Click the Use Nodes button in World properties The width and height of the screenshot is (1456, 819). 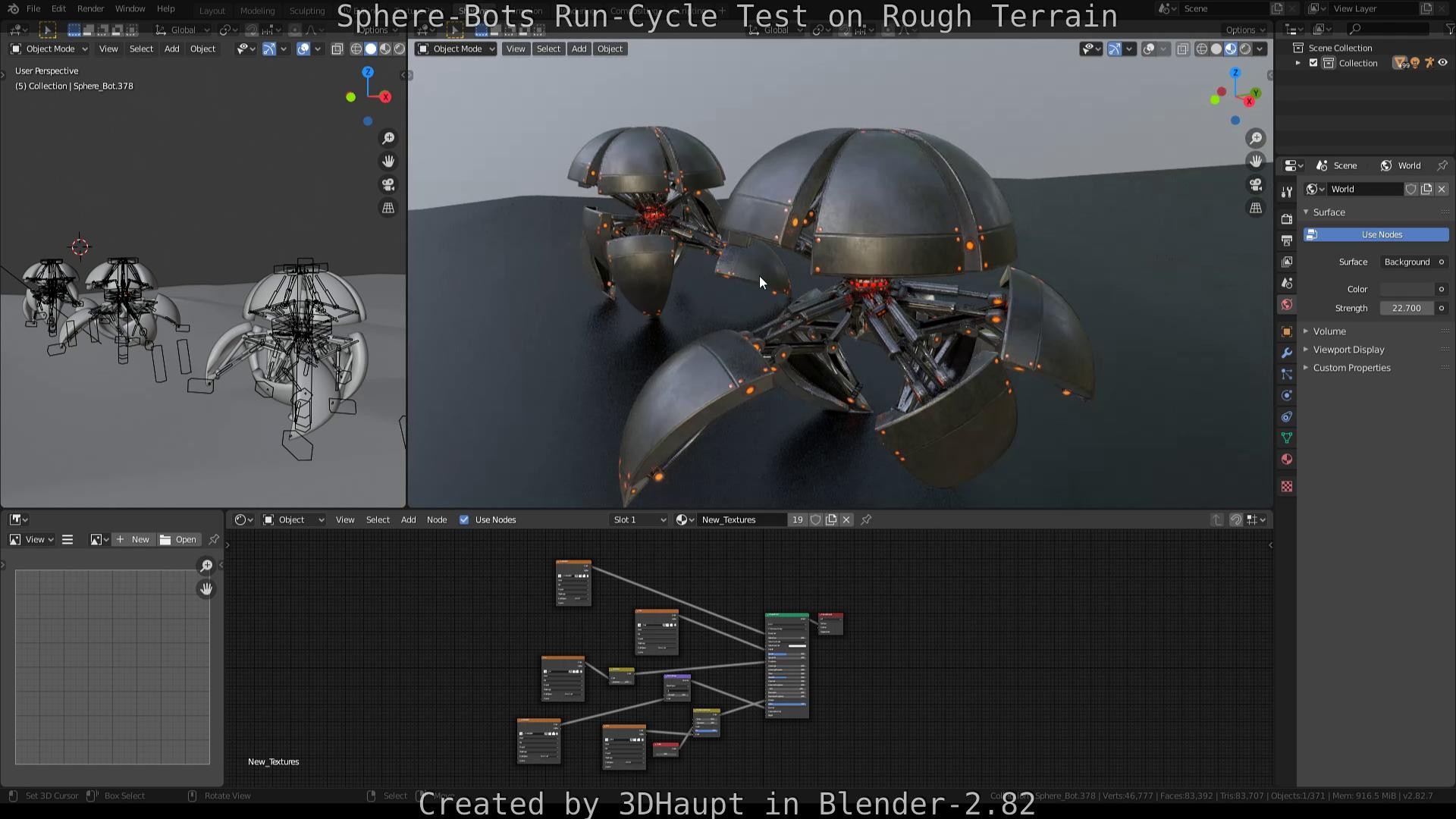pyautogui.click(x=1376, y=234)
